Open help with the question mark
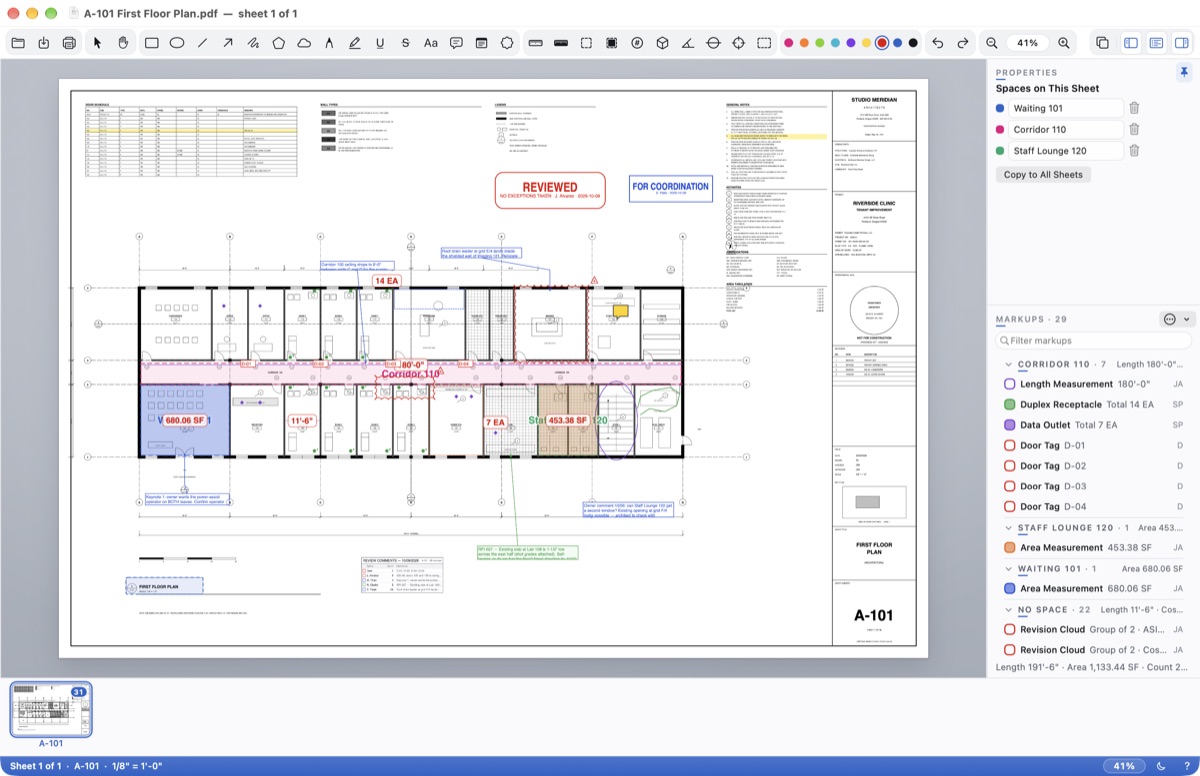 [x=1186, y=766]
